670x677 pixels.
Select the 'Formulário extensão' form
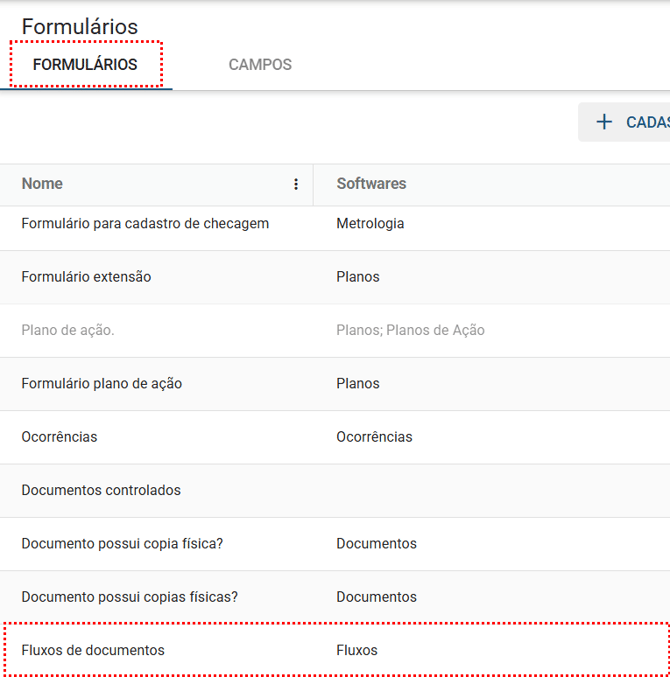pyautogui.click(x=86, y=277)
